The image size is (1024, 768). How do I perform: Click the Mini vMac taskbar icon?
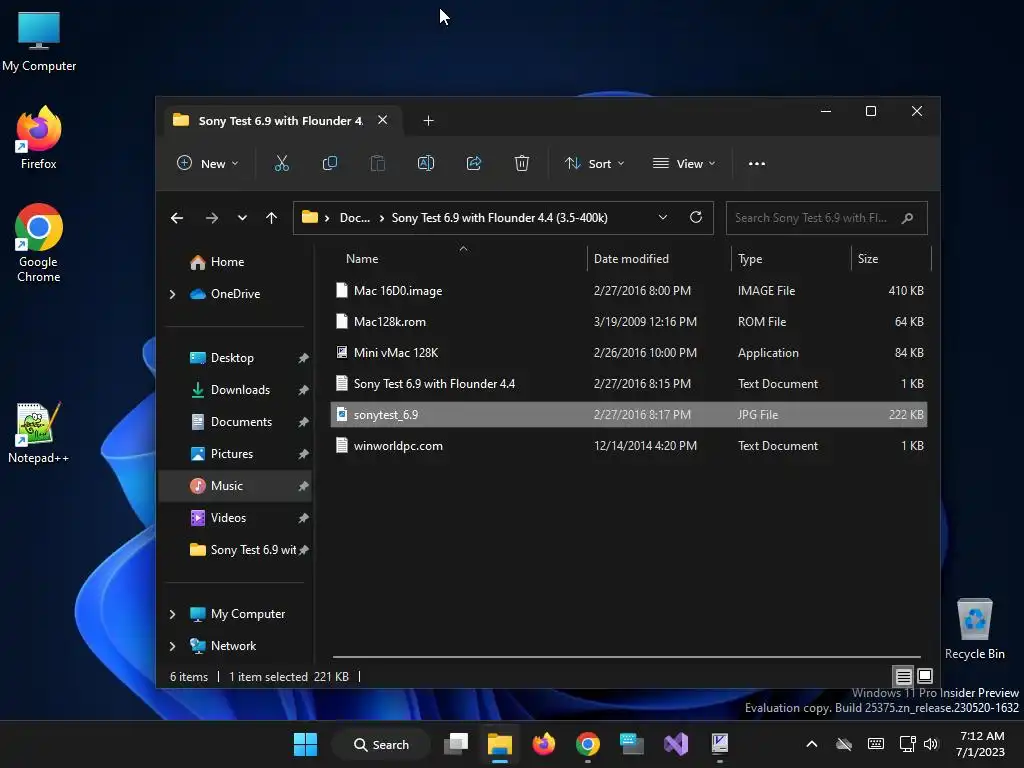[x=720, y=744]
